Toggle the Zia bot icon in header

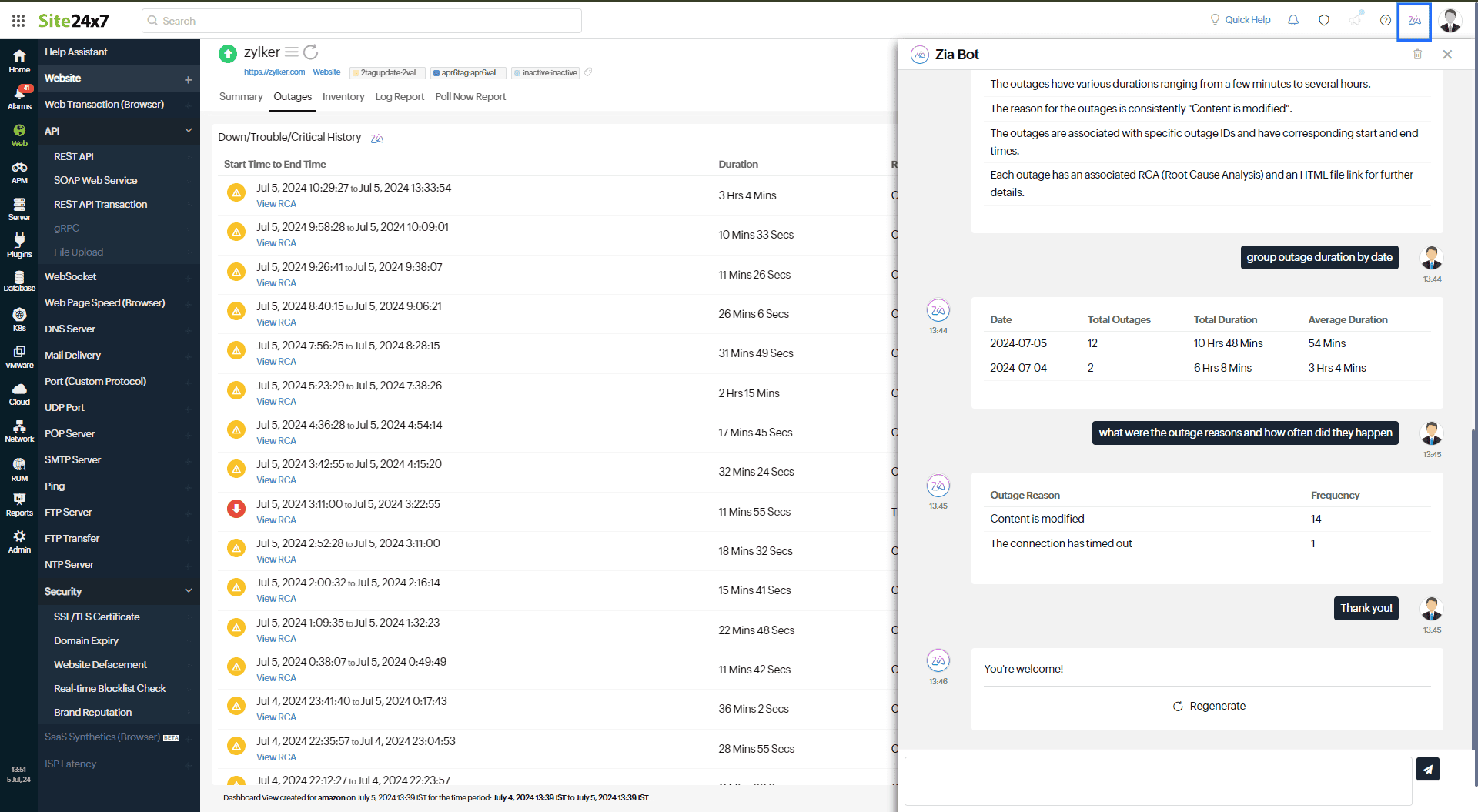1415,21
